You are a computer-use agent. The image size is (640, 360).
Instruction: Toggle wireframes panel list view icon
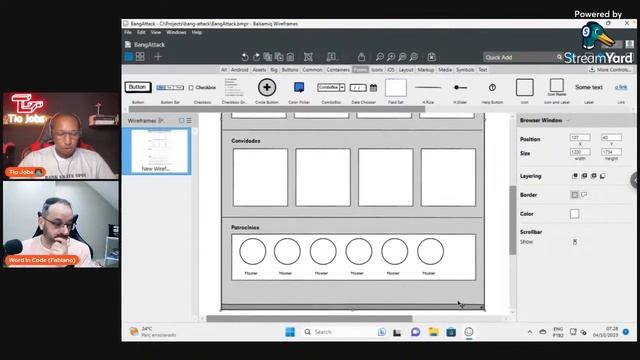189,120
